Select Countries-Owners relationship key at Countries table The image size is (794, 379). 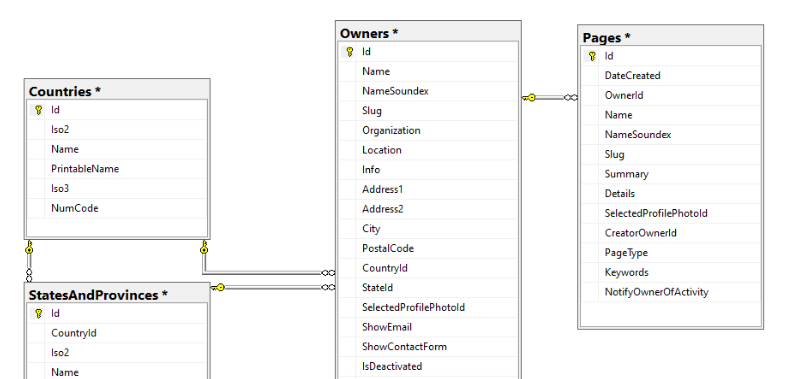pyautogui.click(x=204, y=247)
